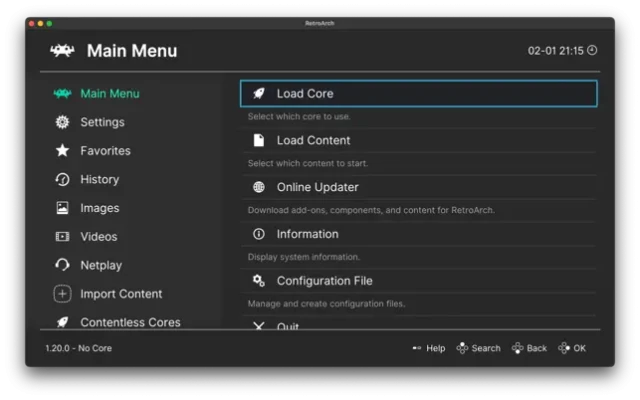Click the Back gamepad glyph icon
The height and width of the screenshot is (400, 640).
(x=518, y=348)
